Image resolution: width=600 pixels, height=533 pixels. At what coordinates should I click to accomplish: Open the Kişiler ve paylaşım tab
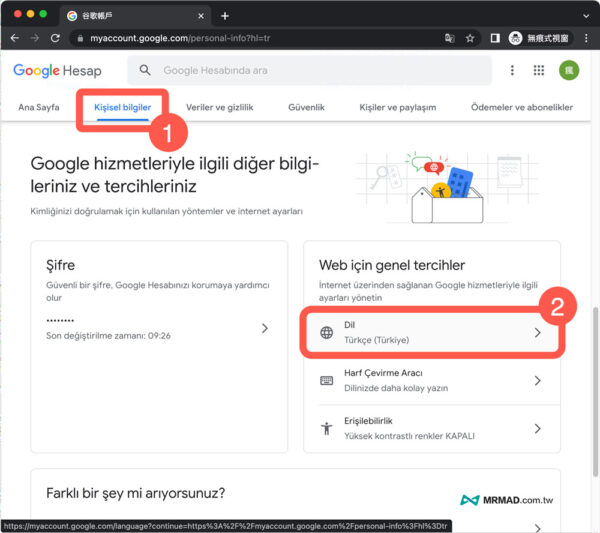point(398,108)
